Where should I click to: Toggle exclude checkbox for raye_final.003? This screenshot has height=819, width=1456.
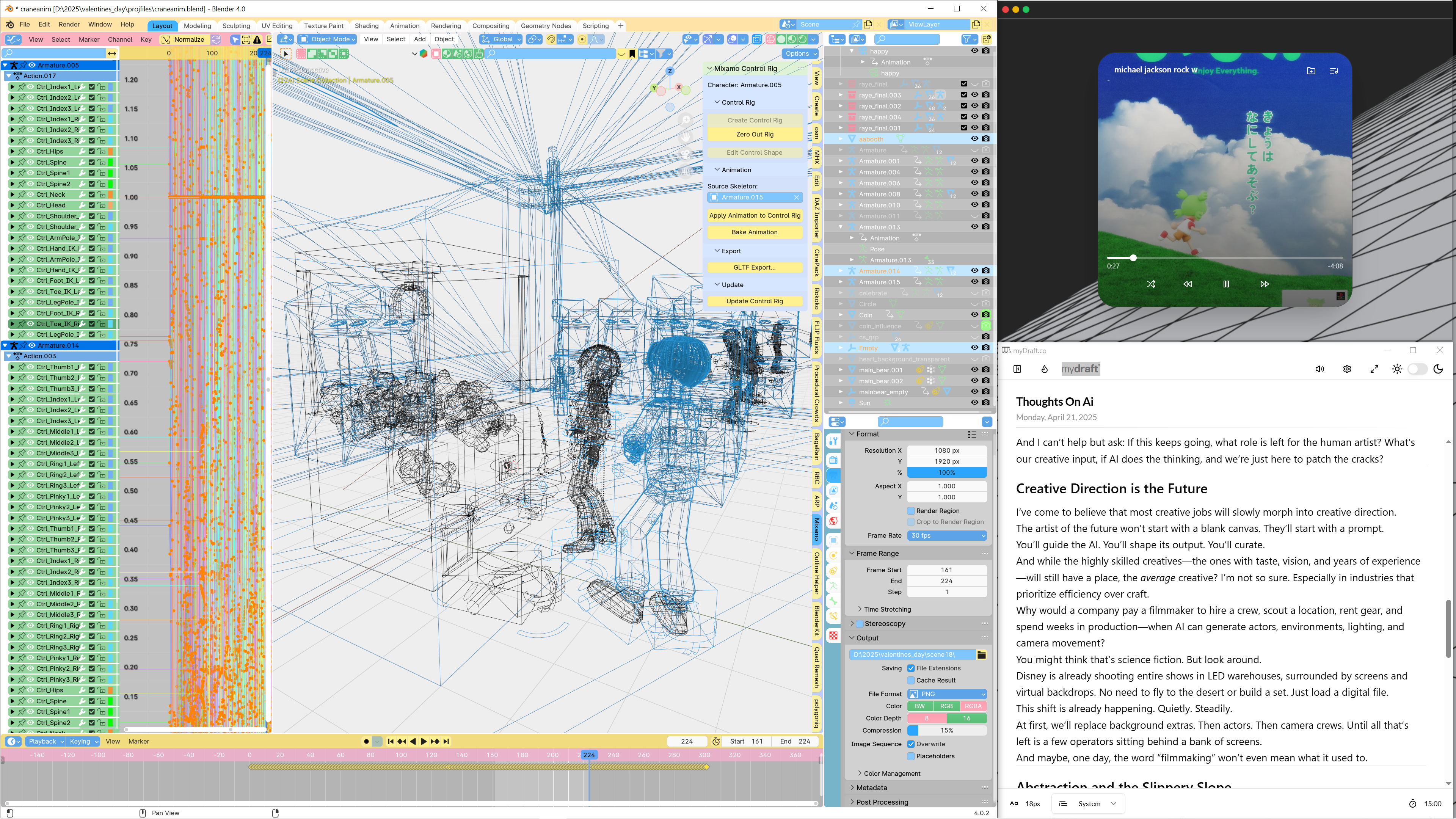click(964, 94)
